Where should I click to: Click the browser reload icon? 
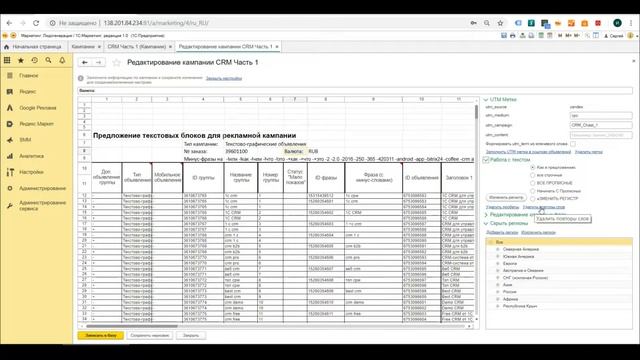[x=36, y=23]
